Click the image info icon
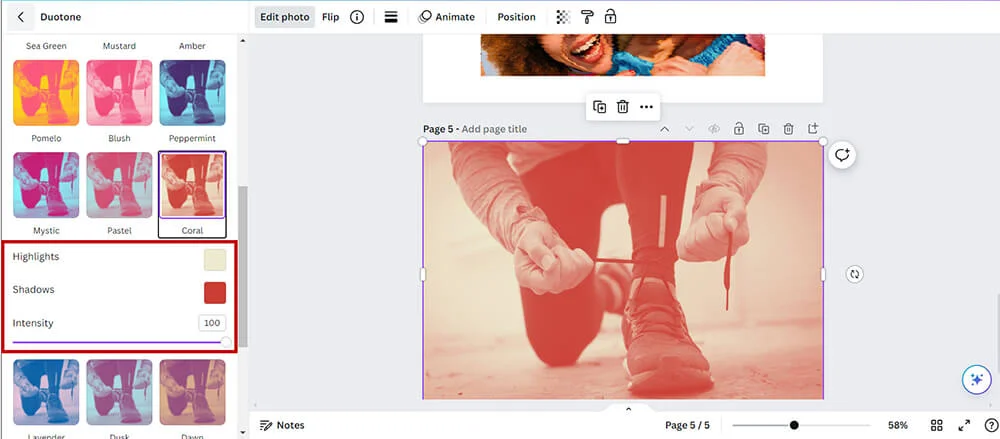This screenshot has height=439, width=1000. [x=357, y=17]
